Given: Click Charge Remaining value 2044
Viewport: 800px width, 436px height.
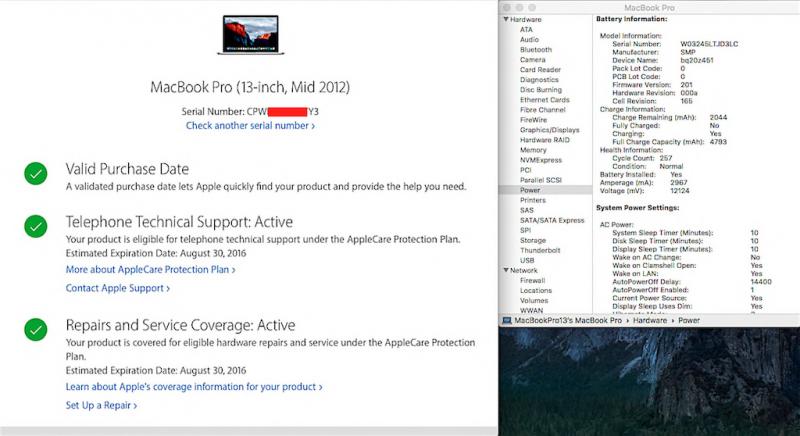Looking at the screenshot, I should point(718,117).
